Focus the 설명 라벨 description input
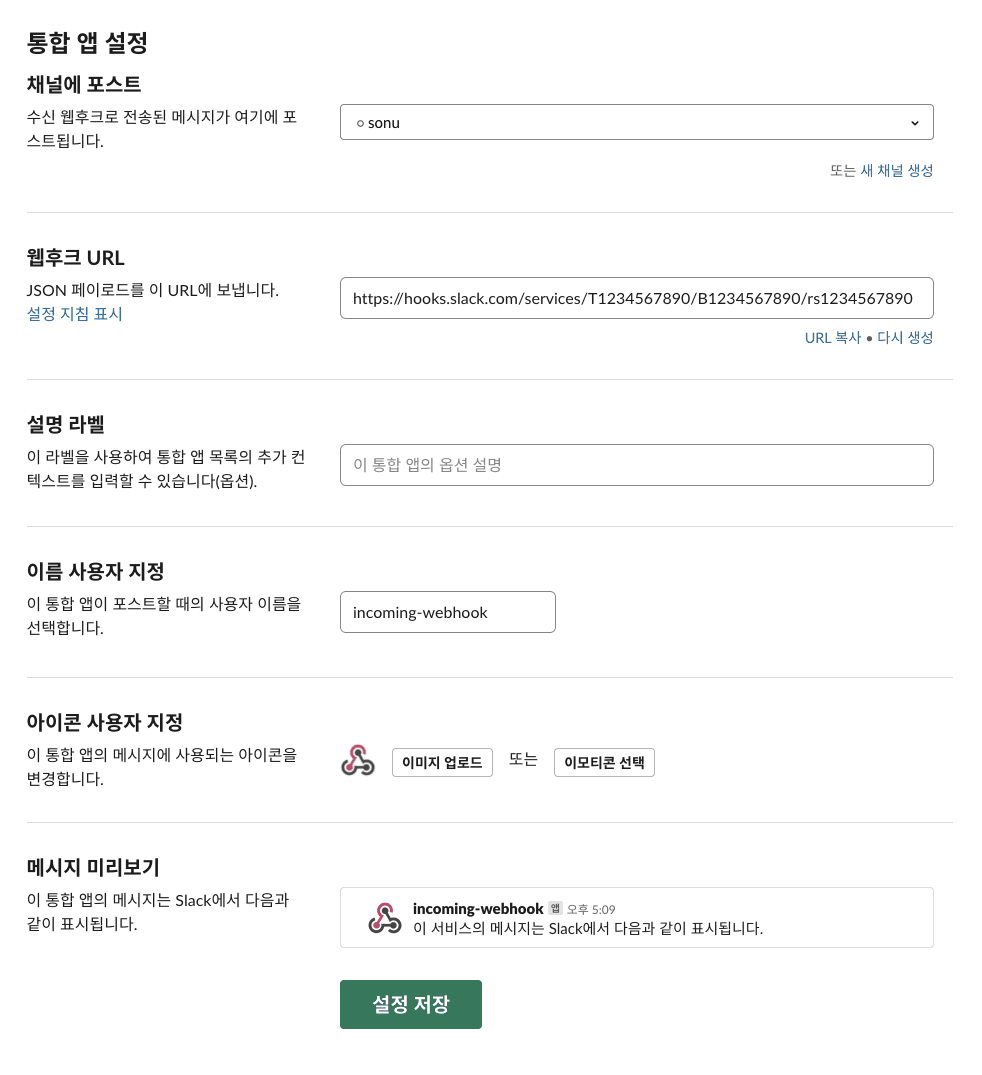Image resolution: width=982 pixels, height=1075 pixels. tap(636, 465)
